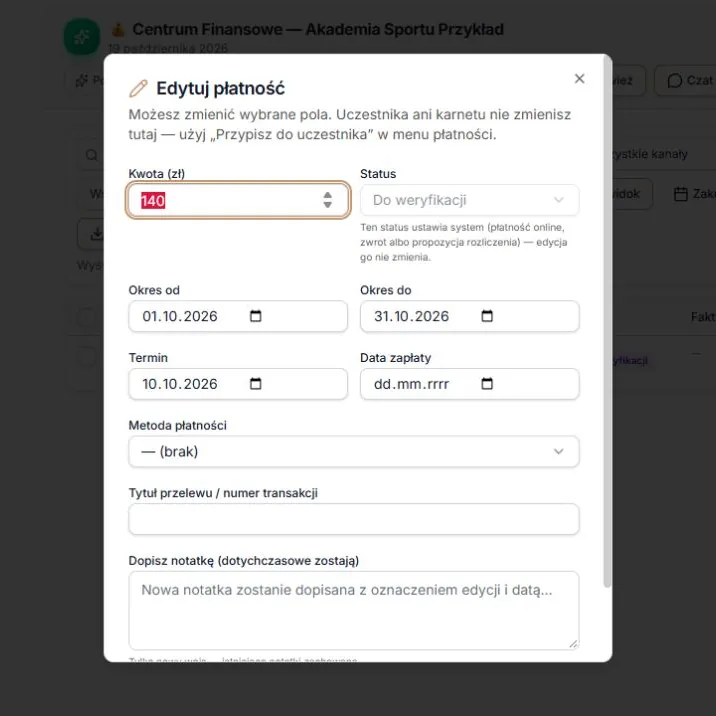716x716 pixels.
Task: Open the Status dropdown Do weryfikacji
Action: pos(469,200)
